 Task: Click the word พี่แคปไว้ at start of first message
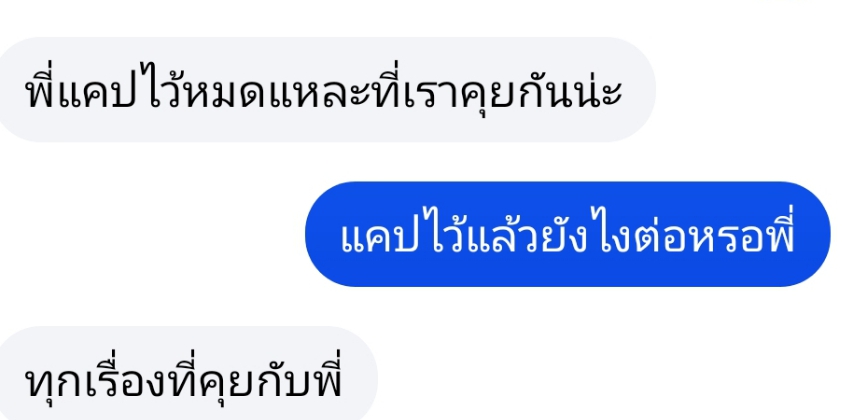105,90
